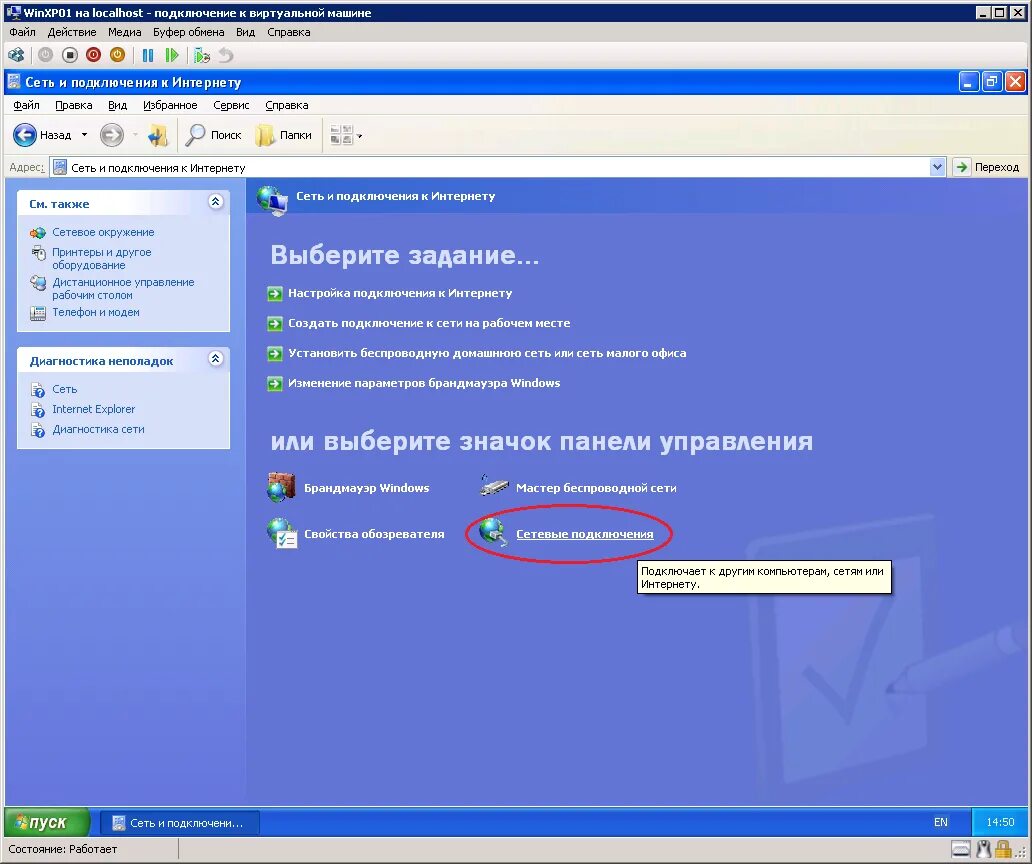Click the Переход go button
This screenshot has width=1032, height=864.
tap(987, 167)
